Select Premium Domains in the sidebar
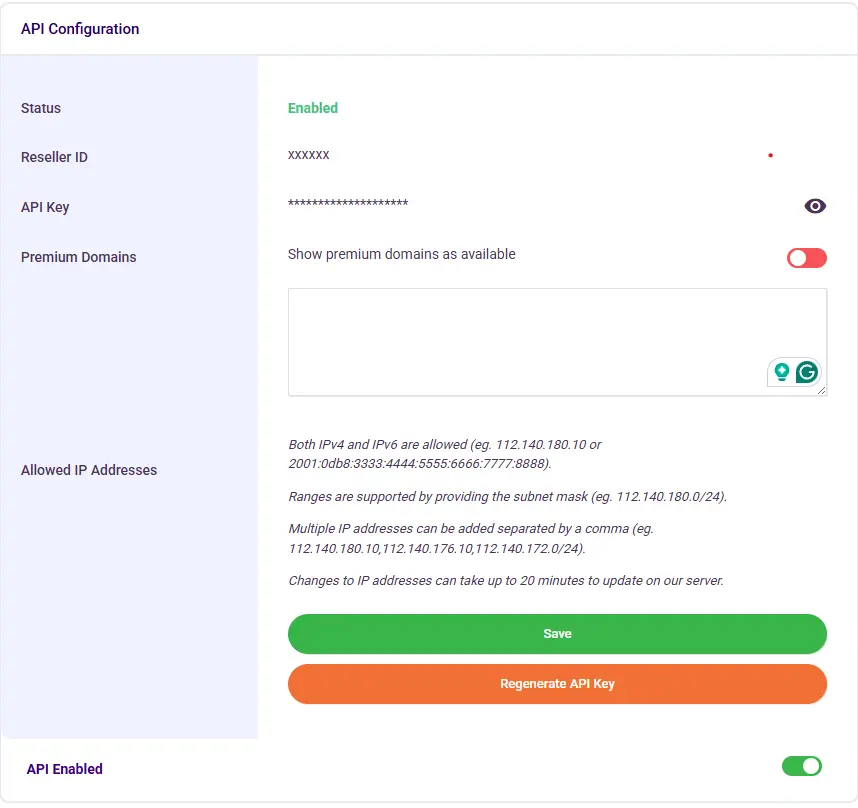 78,257
